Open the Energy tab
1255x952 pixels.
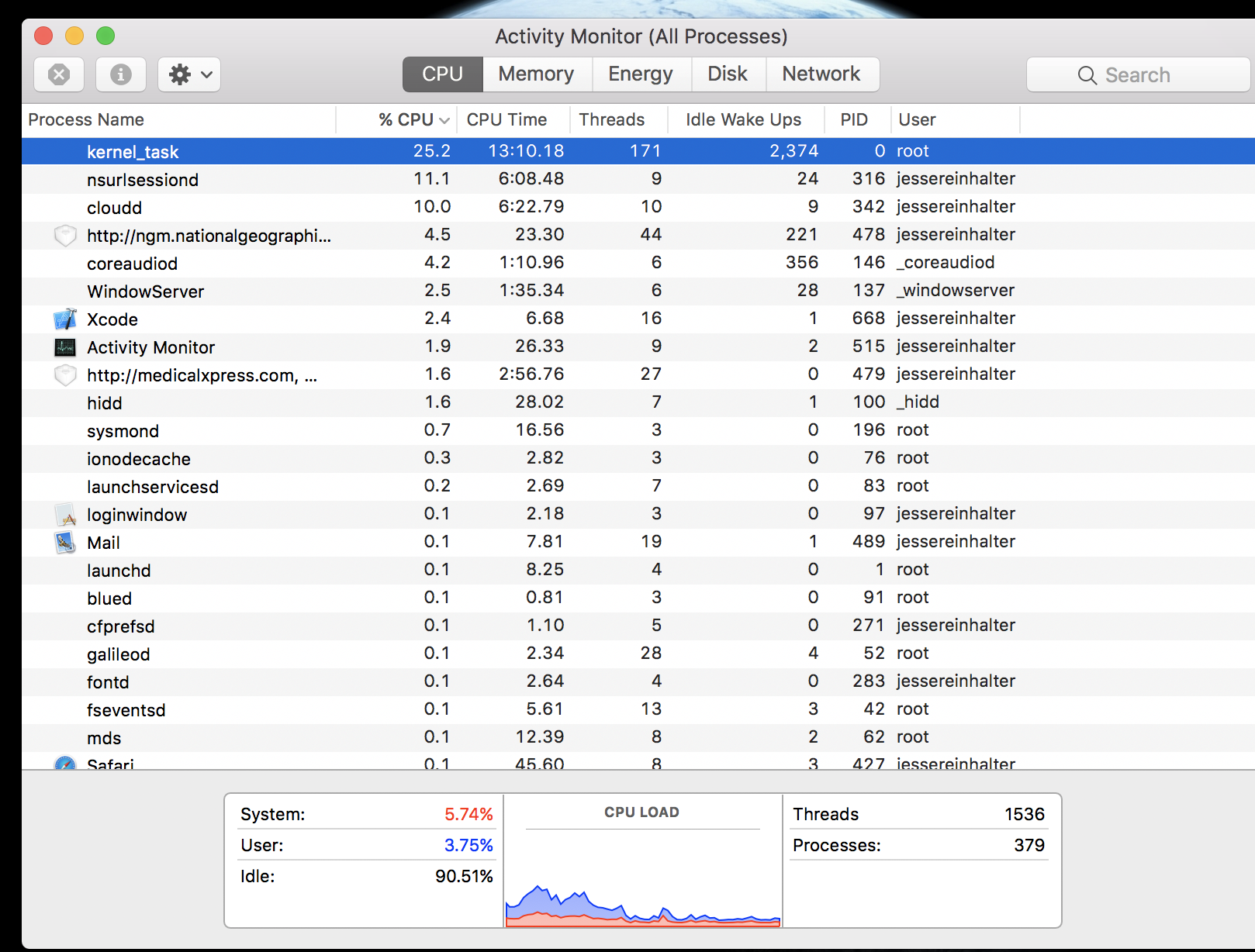pos(641,74)
